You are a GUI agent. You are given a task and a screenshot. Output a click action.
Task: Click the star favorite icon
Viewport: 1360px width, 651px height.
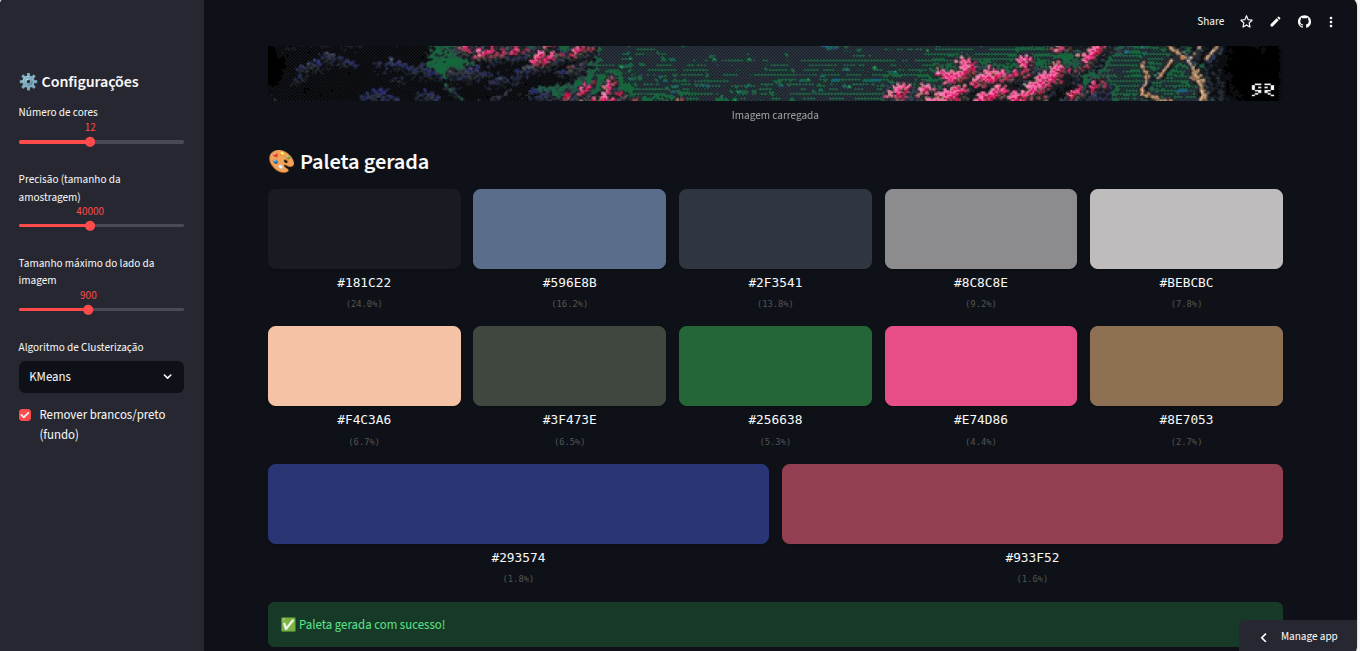1246,22
